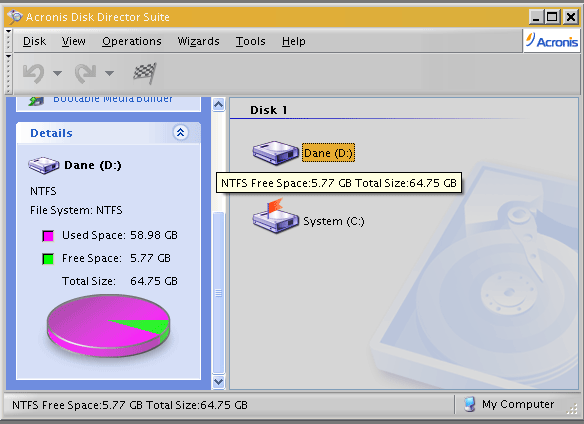
Task: Click the Disk 1 heading
Action: point(269,110)
